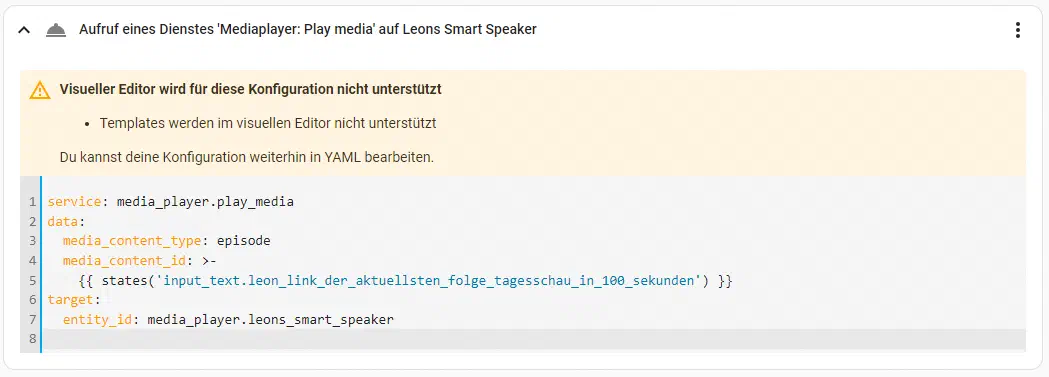
Task: Click 'media_content_id: >-' line
Action: [x=140, y=261]
